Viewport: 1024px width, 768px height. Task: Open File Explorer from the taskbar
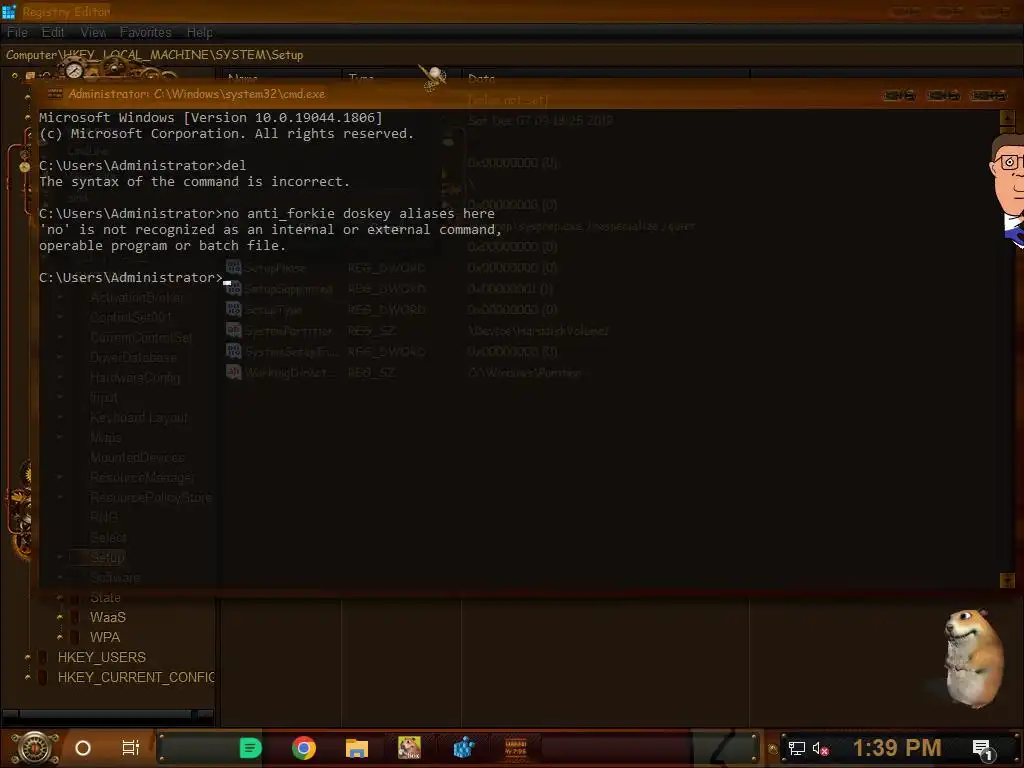[357, 748]
